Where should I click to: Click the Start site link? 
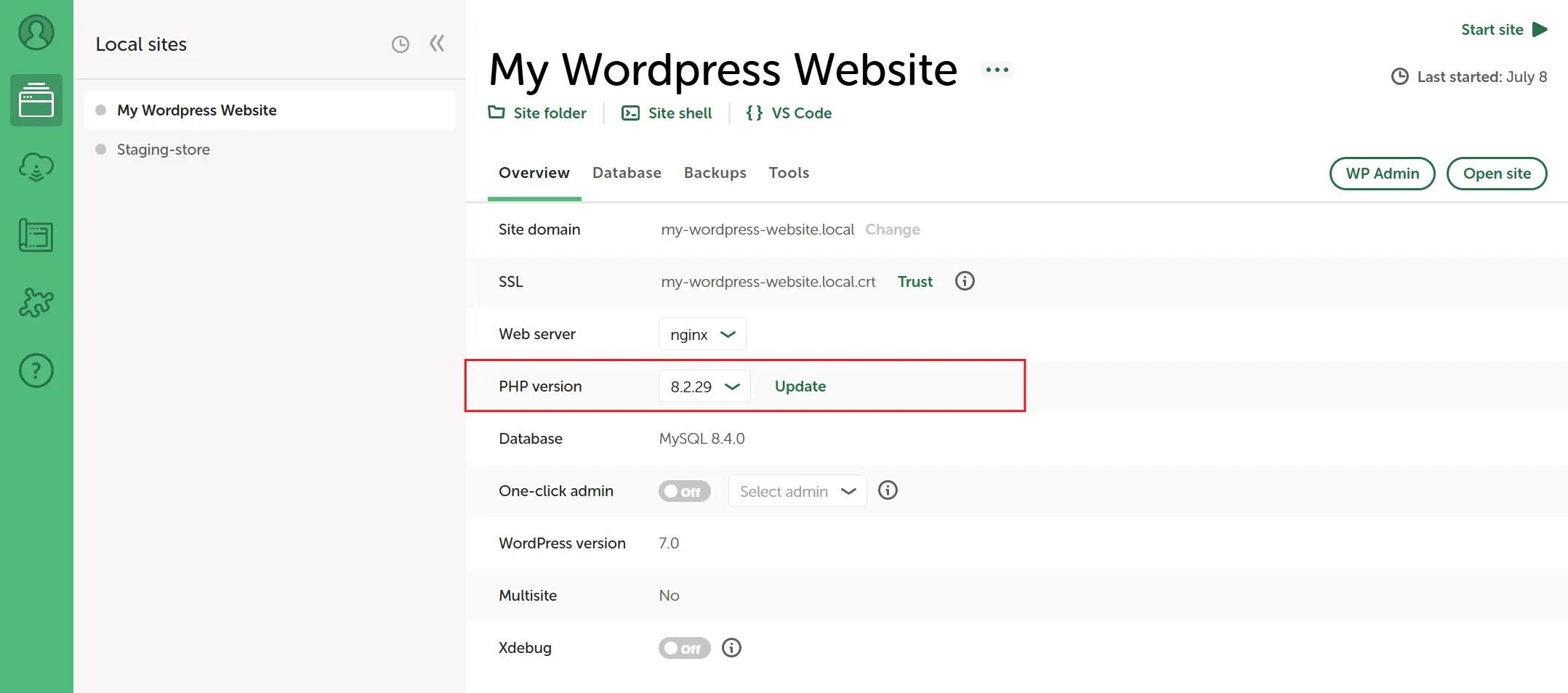[1492, 30]
